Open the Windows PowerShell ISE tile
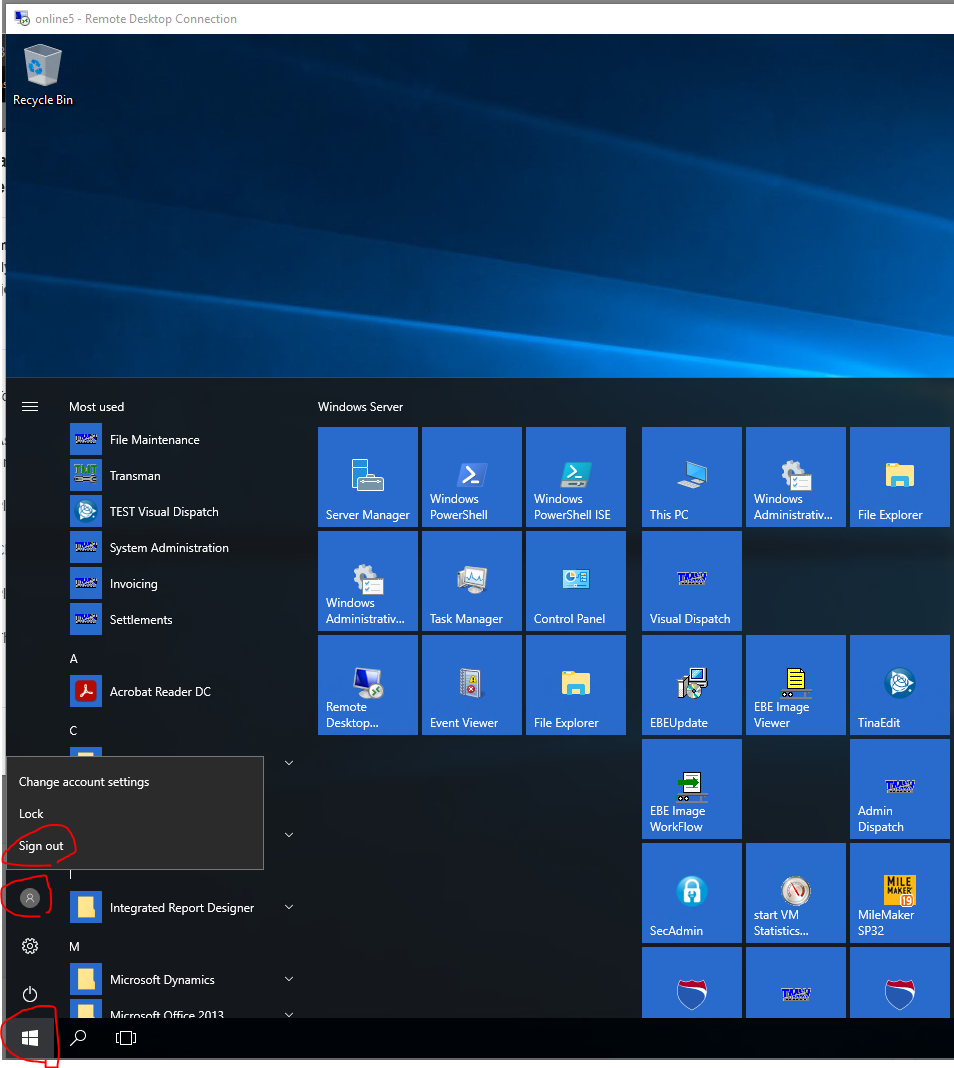Viewport: 954px width, 1068px height. tap(576, 477)
